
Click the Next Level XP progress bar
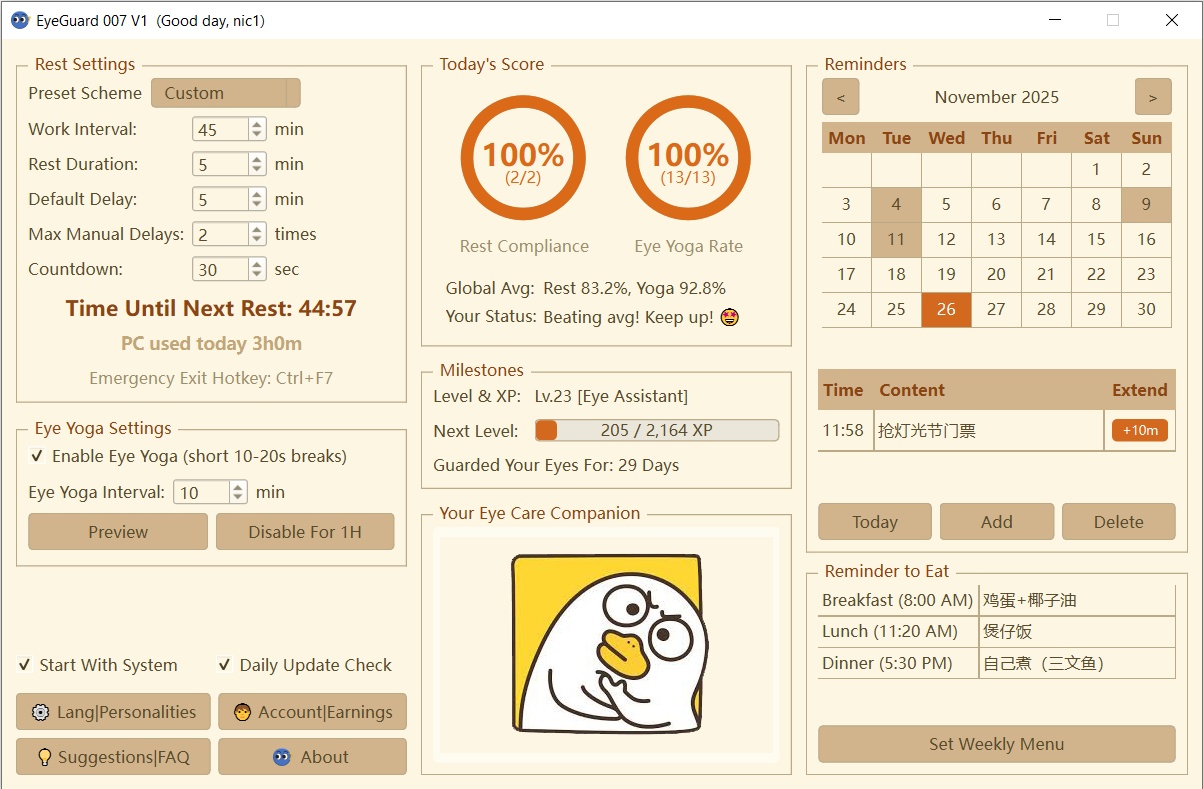[x=660, y=430]
